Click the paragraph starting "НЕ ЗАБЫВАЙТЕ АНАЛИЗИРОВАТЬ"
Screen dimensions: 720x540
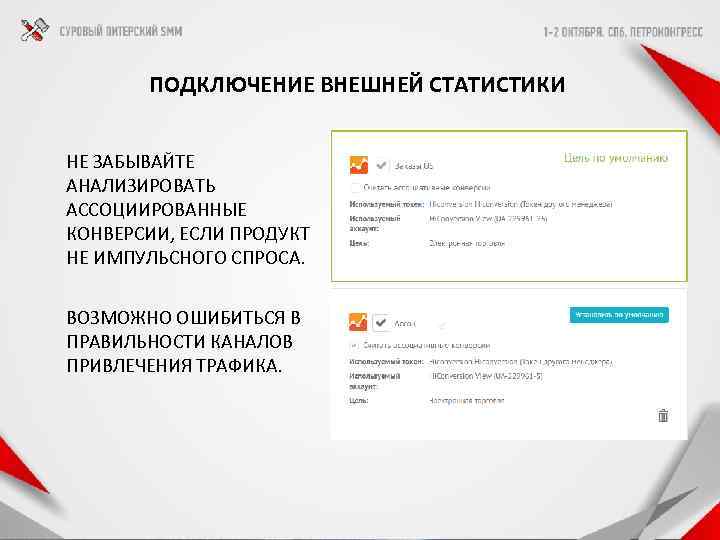(188, 209)
